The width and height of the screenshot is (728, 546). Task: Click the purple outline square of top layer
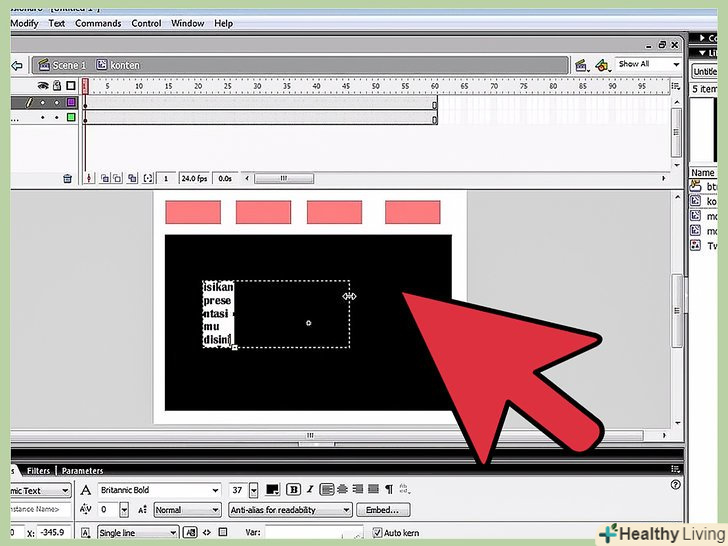(71, 102)
